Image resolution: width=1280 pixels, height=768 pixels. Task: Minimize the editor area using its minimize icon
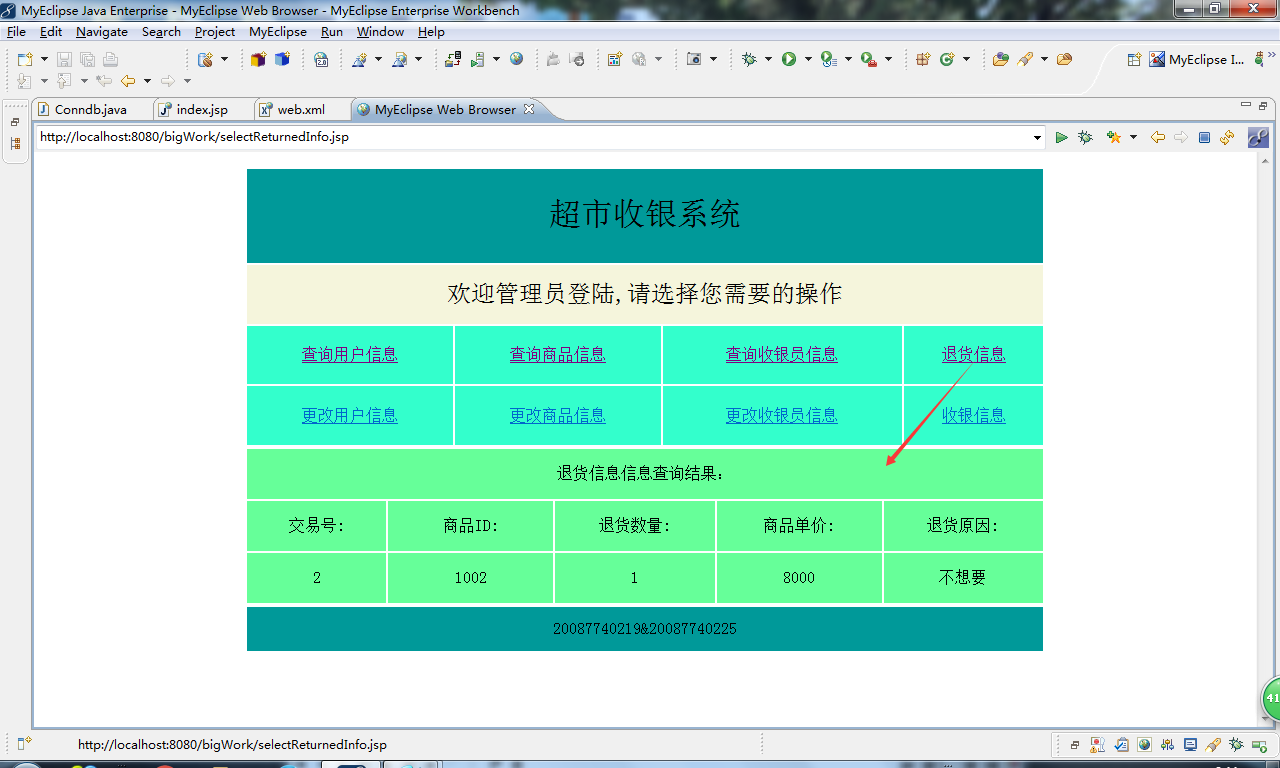pyautogui.click(x=1245, y=105)
